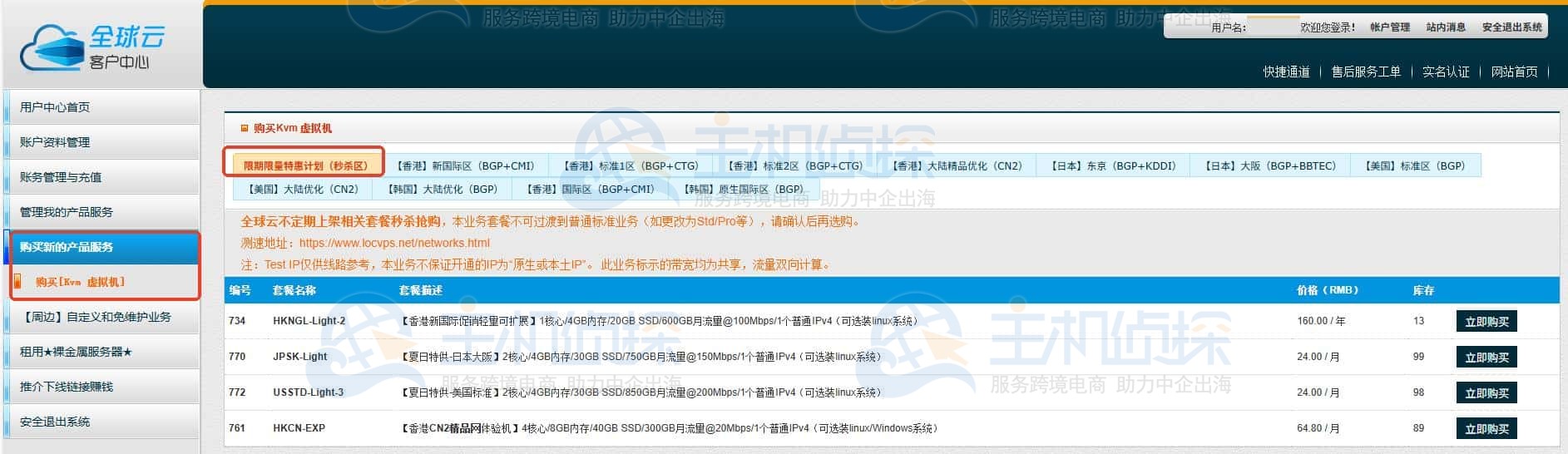1568x454 pixels.
Task: Click 帐户管理 in top user bar
Action: [x=1390, y=27]
